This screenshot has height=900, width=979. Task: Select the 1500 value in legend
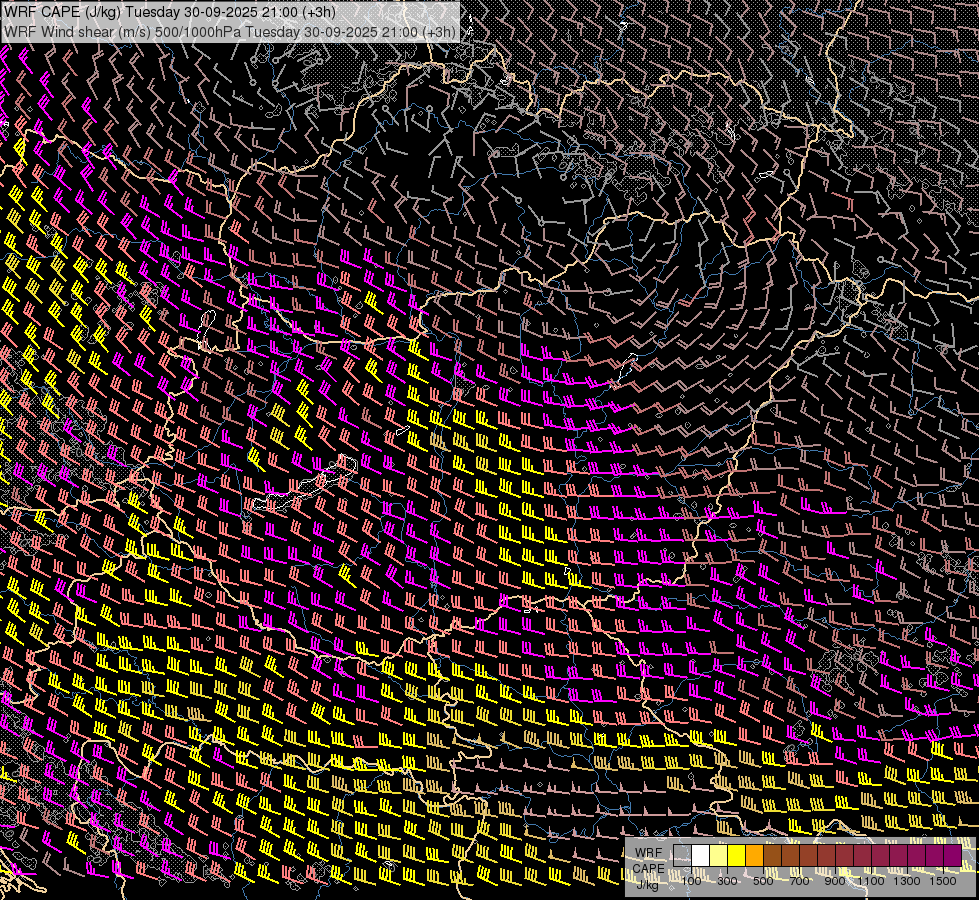point(943,880)
